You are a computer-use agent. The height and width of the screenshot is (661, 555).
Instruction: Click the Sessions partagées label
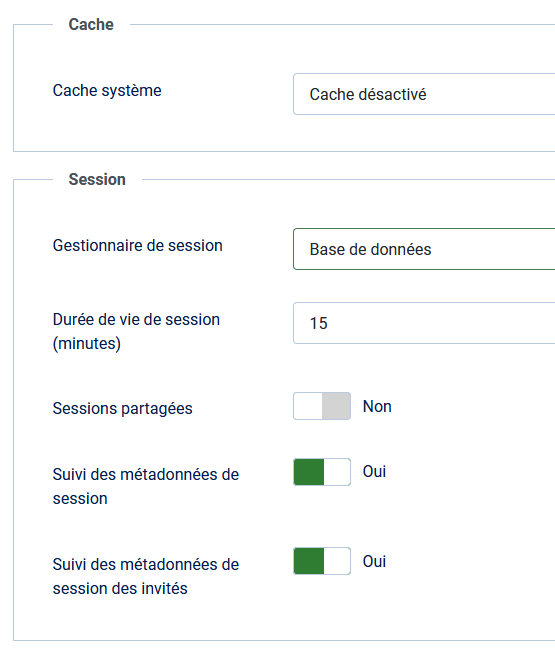coord(123,408)
